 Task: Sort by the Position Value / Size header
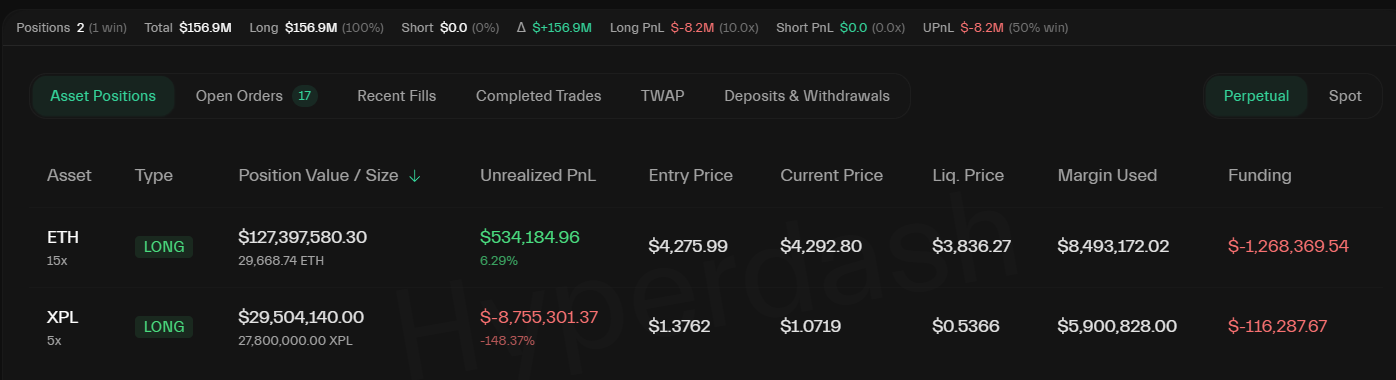click(x=318, y=175)
